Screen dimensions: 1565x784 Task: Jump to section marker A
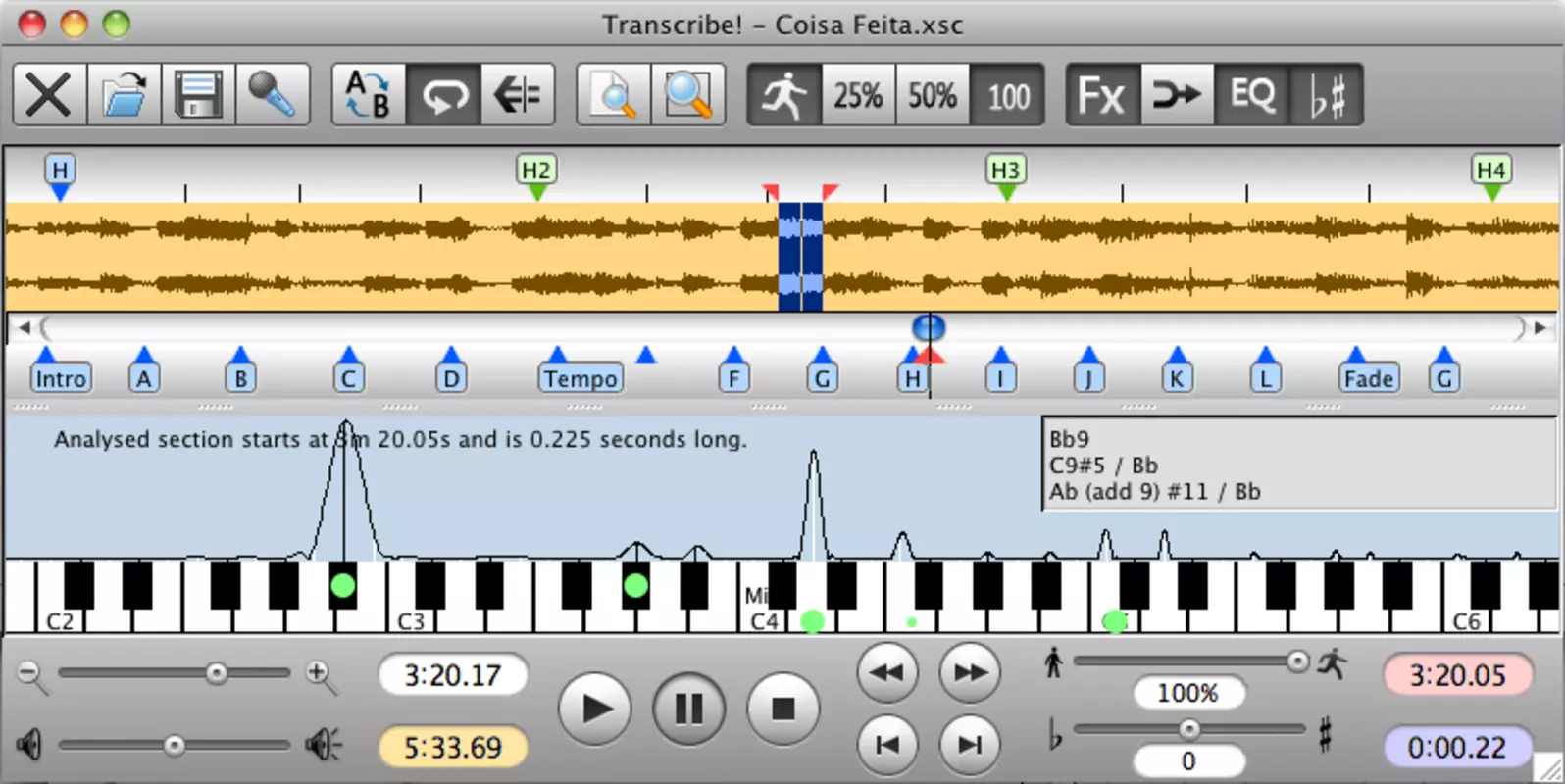point(144,378)
